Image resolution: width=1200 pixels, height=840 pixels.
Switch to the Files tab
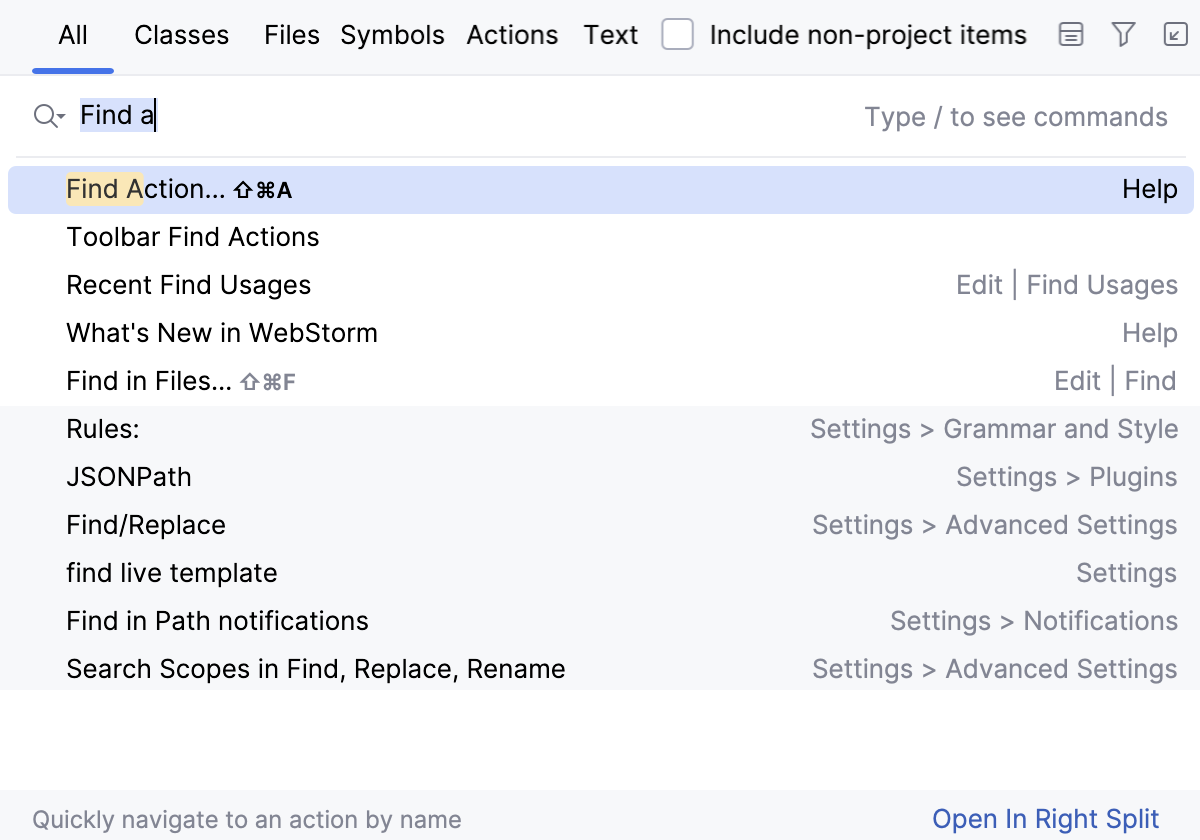click(292, 36)
